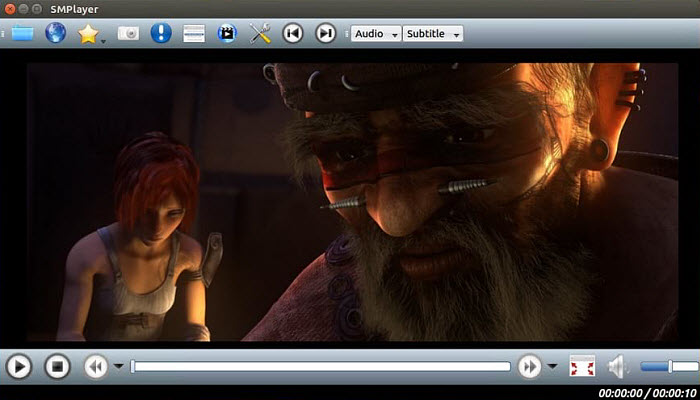
Task: Go to the previous track in the toolbar
Action: 293,33
